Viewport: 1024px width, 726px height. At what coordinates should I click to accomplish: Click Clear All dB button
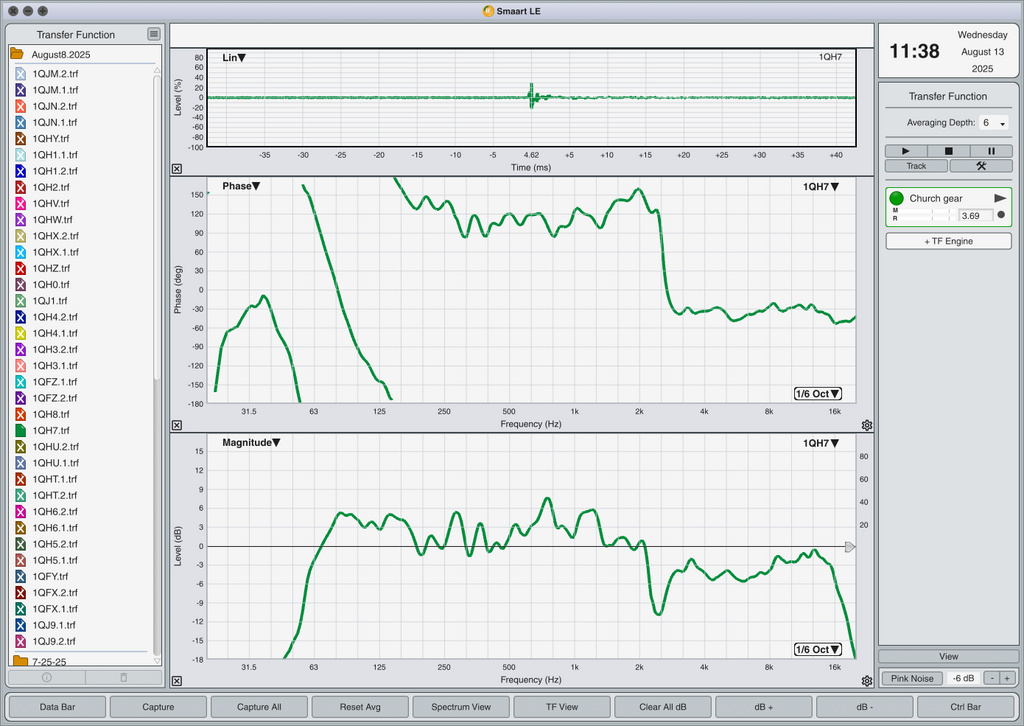coord(663,706)
